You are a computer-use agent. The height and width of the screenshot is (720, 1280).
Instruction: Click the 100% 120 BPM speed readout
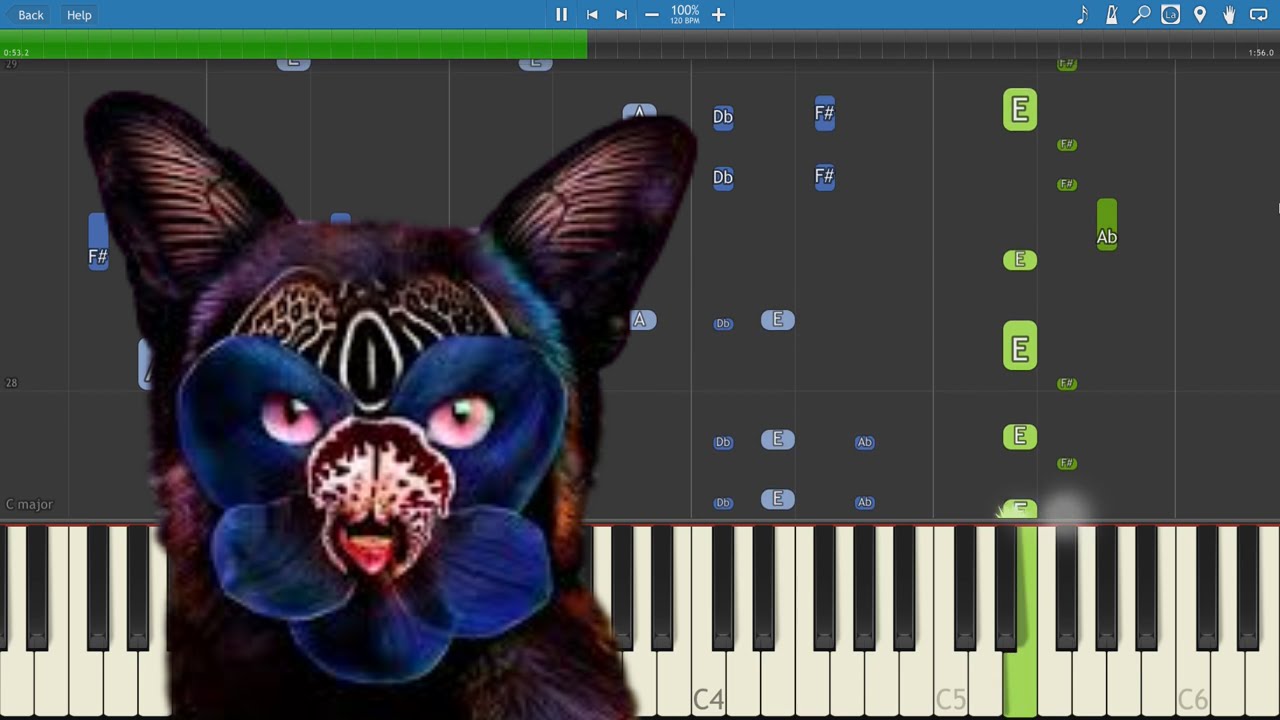pos(685,15)
